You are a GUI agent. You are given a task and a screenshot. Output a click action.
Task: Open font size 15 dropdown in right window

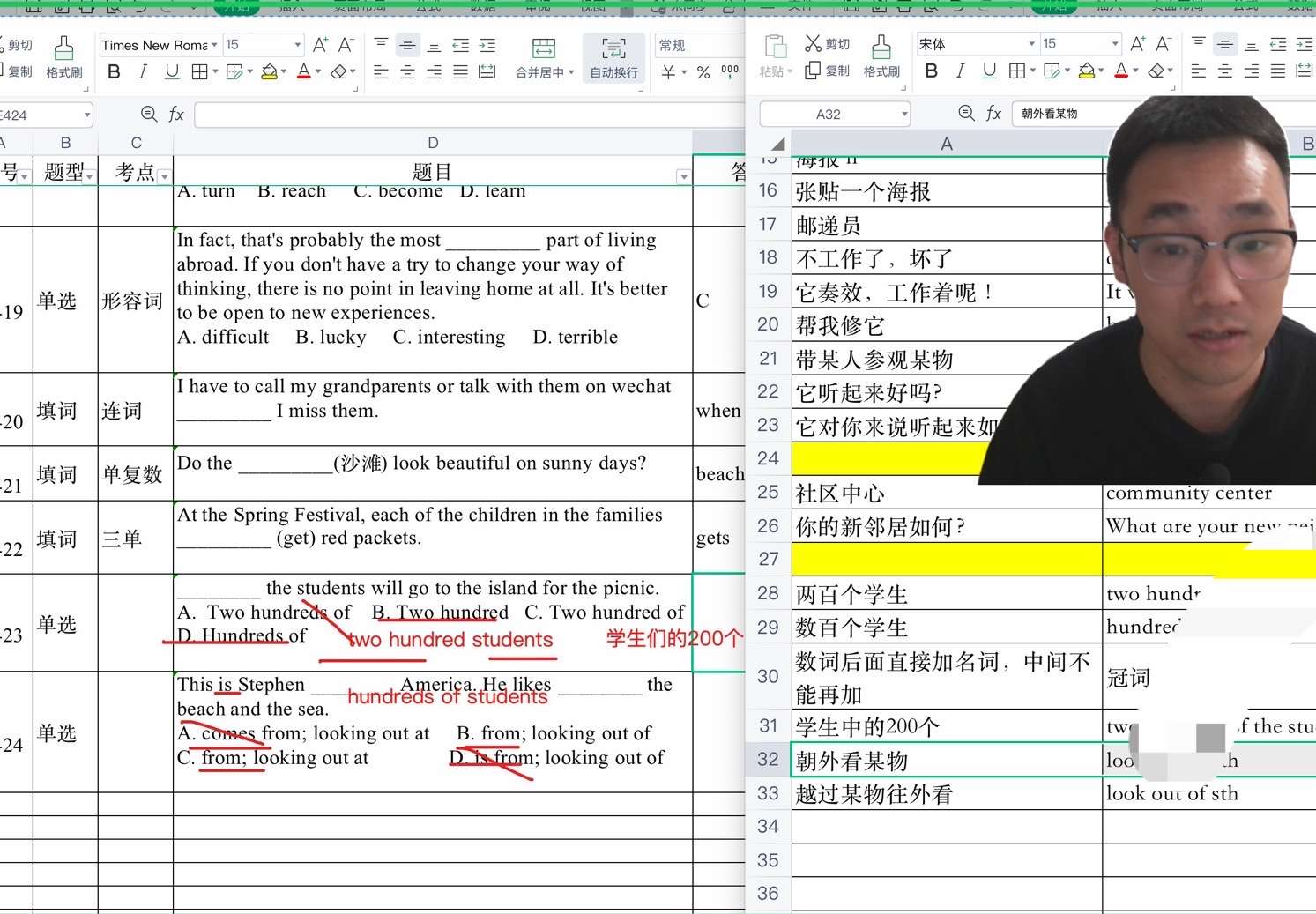click(1115, 43)
